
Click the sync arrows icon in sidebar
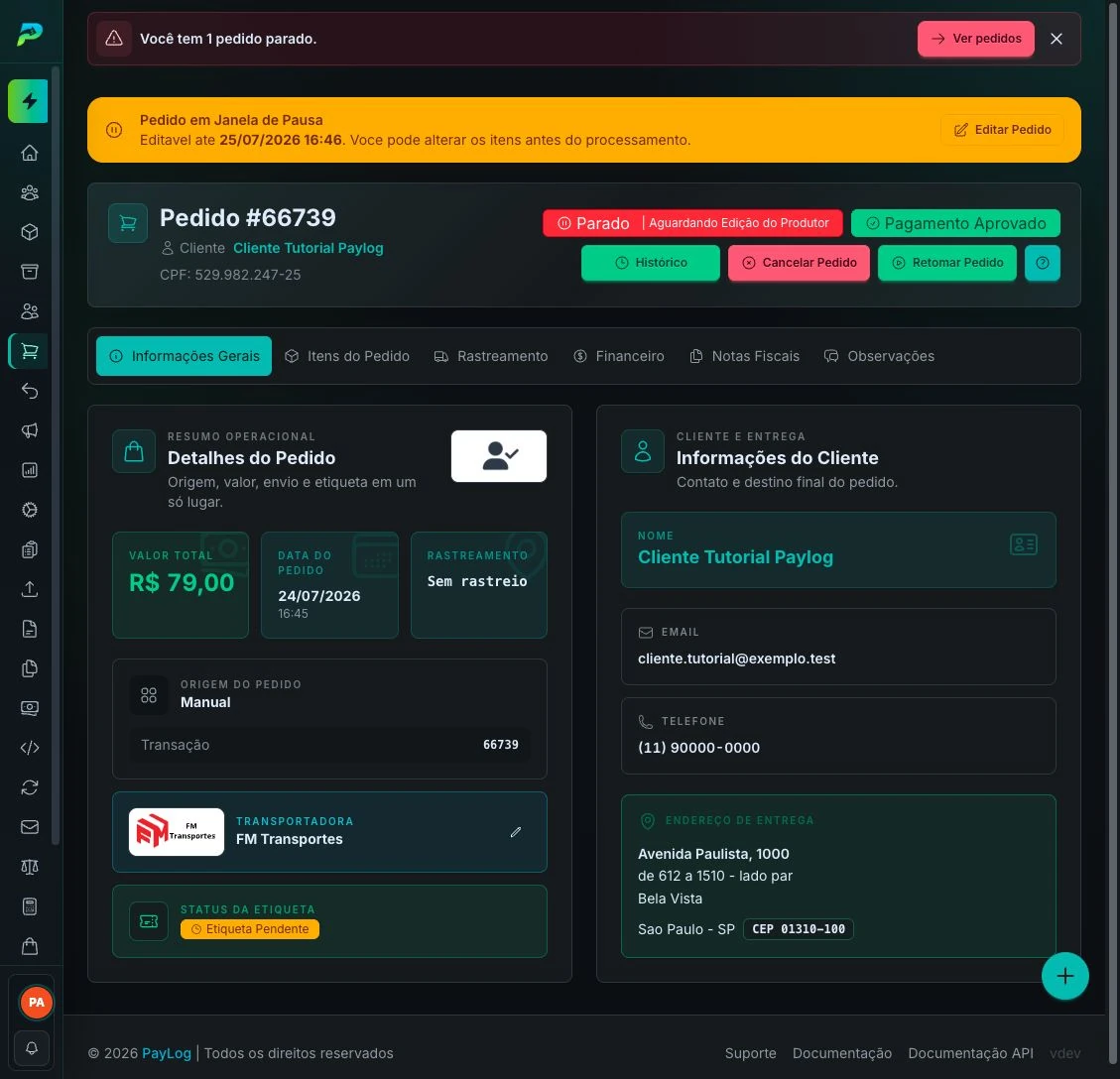[x=30, y=787]
